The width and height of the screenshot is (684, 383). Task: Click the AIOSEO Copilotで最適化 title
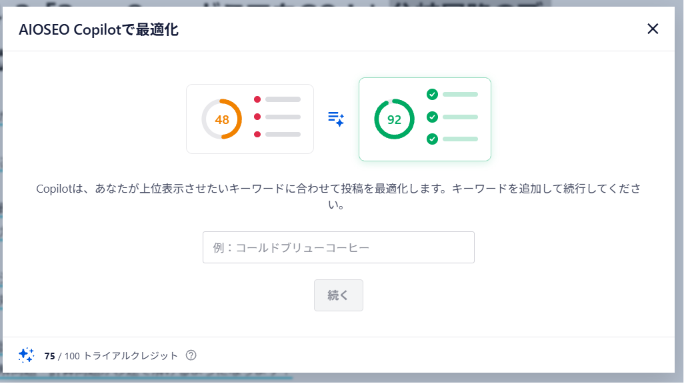pos(99,30)
